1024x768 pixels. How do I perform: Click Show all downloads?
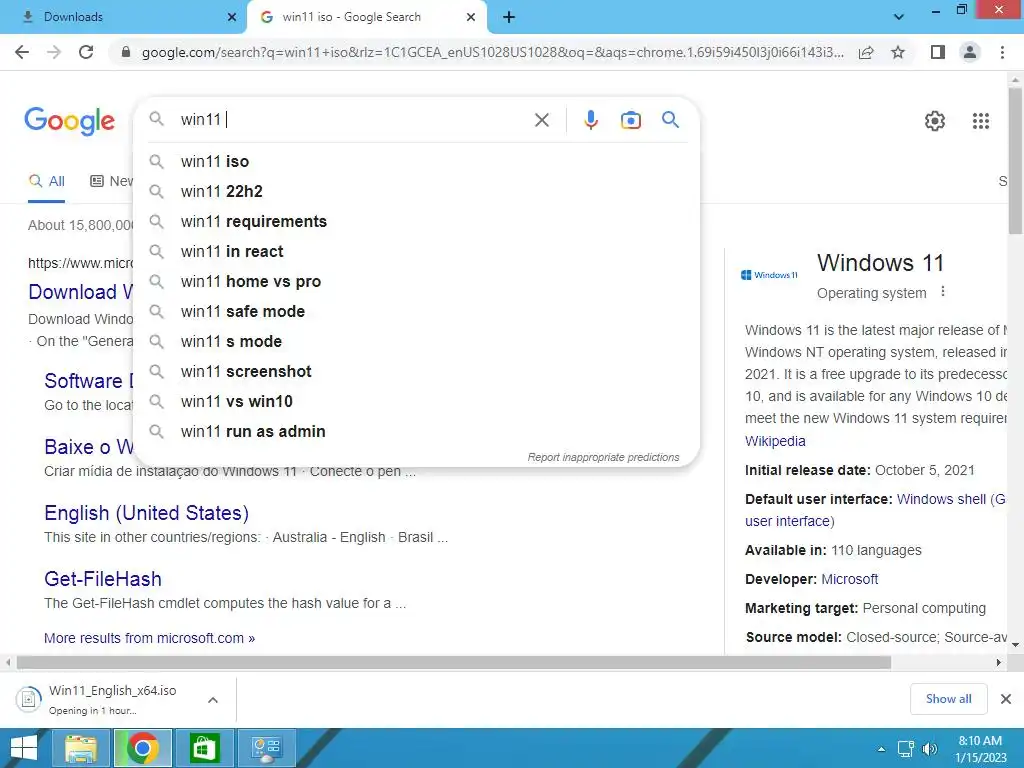[948, 699]
